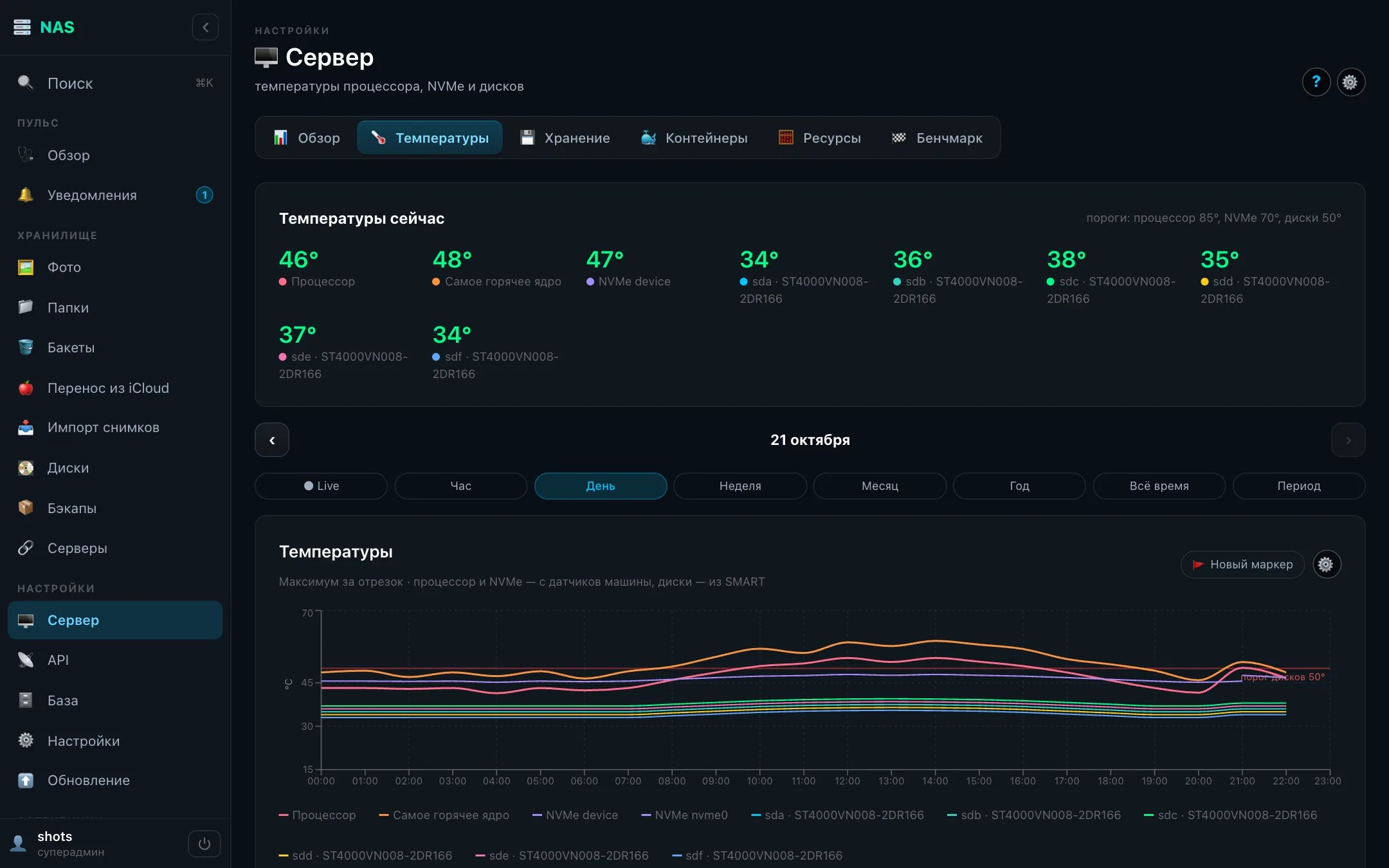Go to Диски in sidebar
This screenshot has width=1389, height=868.
pyautogui.click(x=115, y=467)
